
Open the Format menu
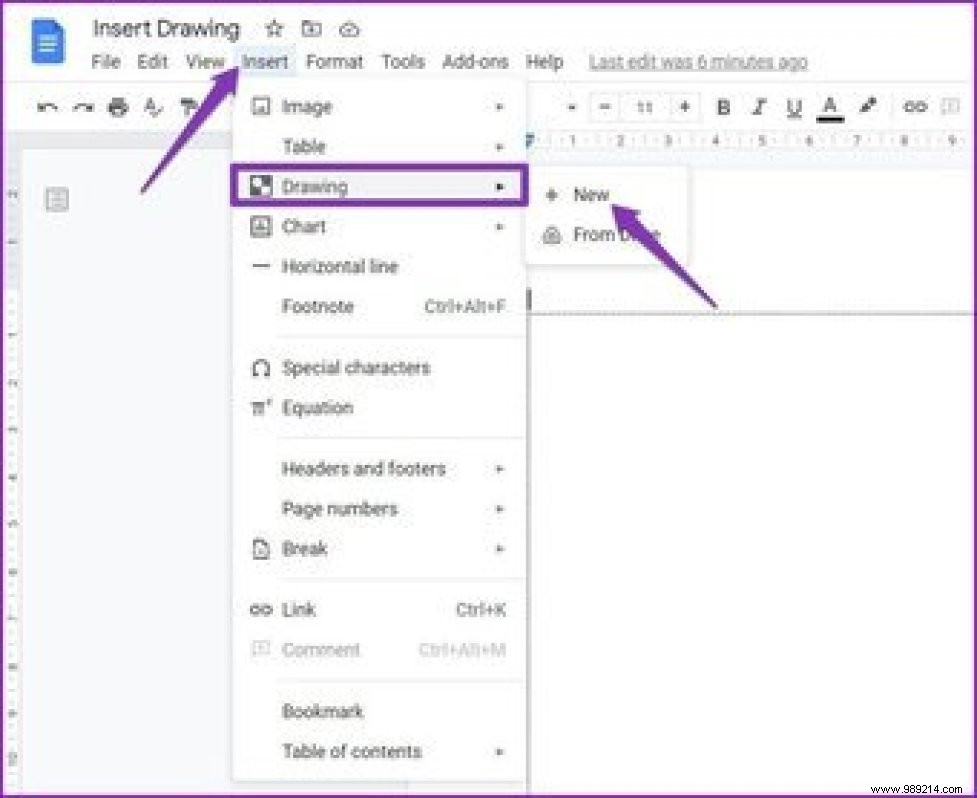pyautogui.click(x=335, y=61)
